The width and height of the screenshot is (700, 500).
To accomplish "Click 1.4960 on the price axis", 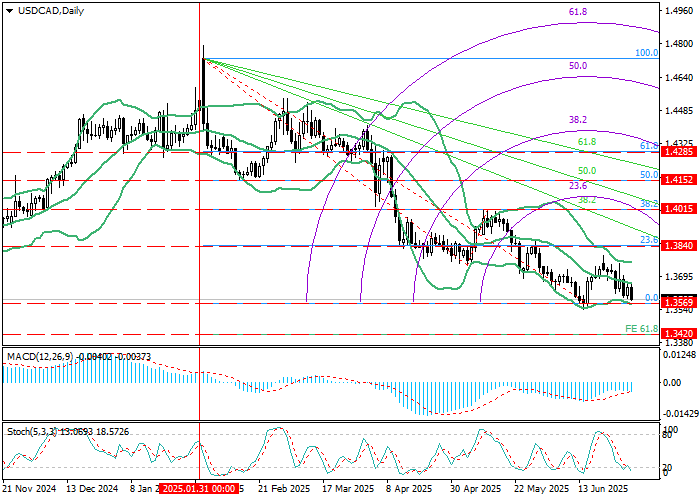I will [679, 11].
